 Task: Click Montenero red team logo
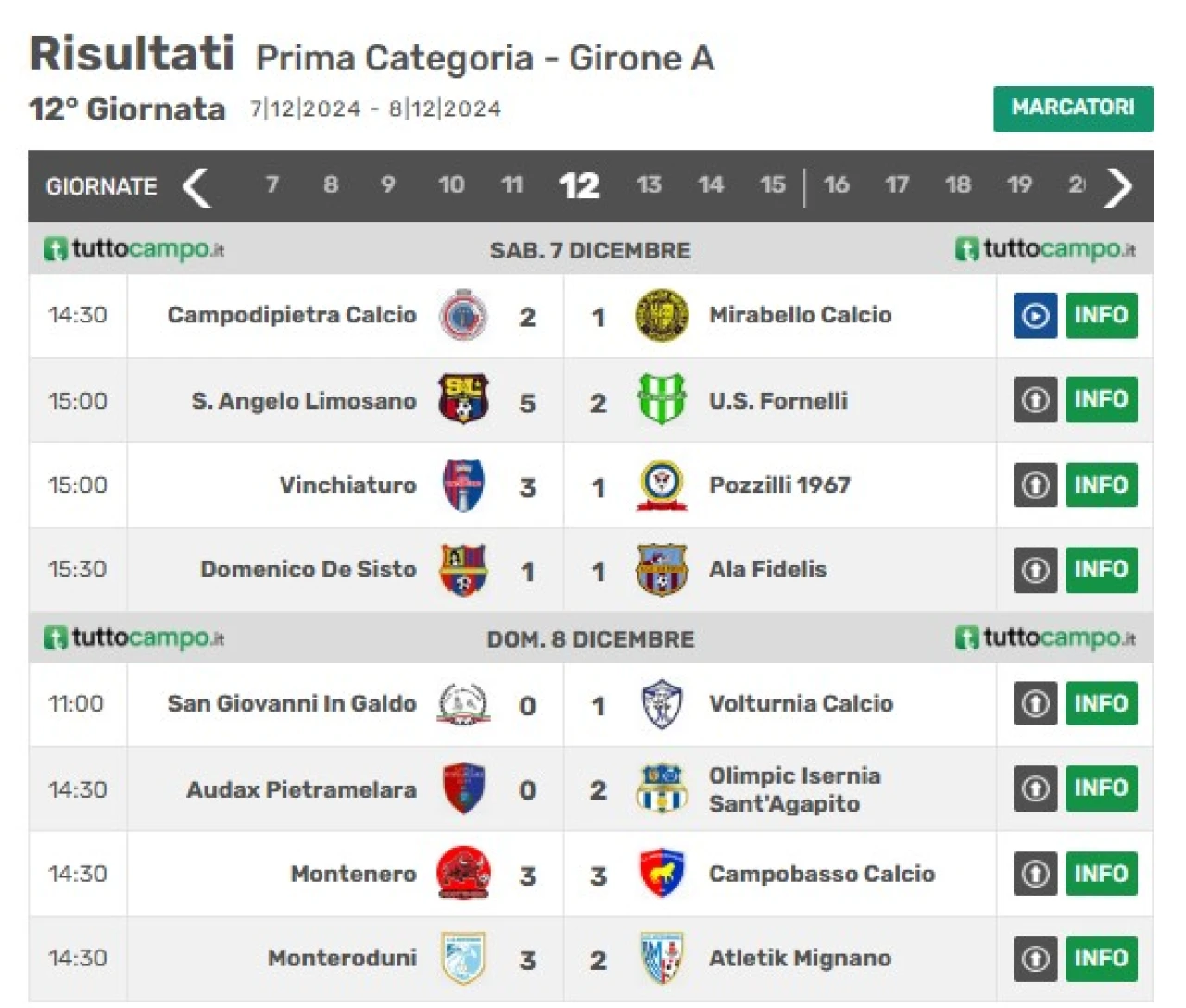(x=463, y=874)
